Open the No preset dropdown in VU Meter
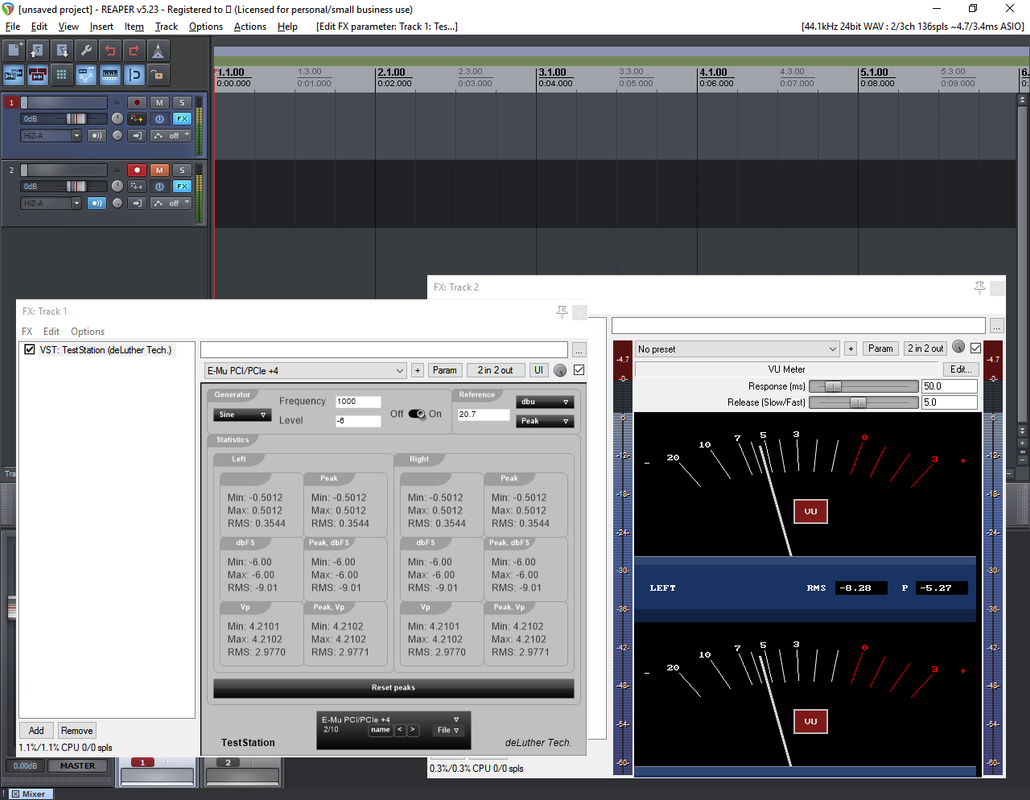 tap(737, 349)
